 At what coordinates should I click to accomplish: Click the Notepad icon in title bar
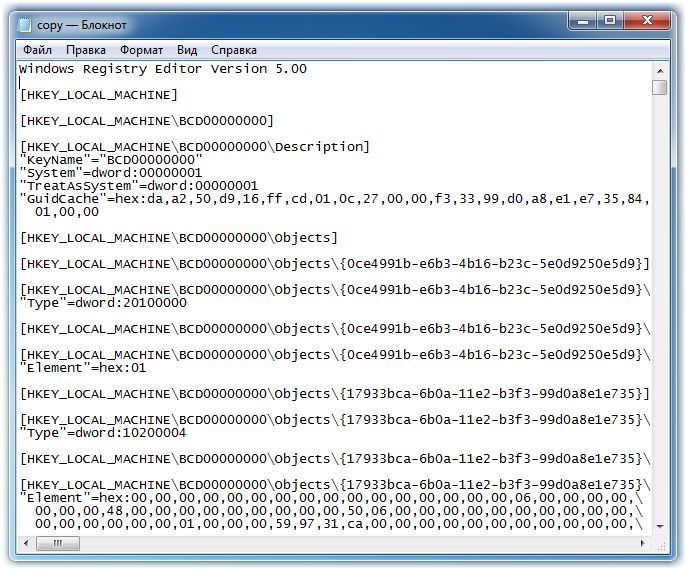pyautogui.click(x=25, y=25)
